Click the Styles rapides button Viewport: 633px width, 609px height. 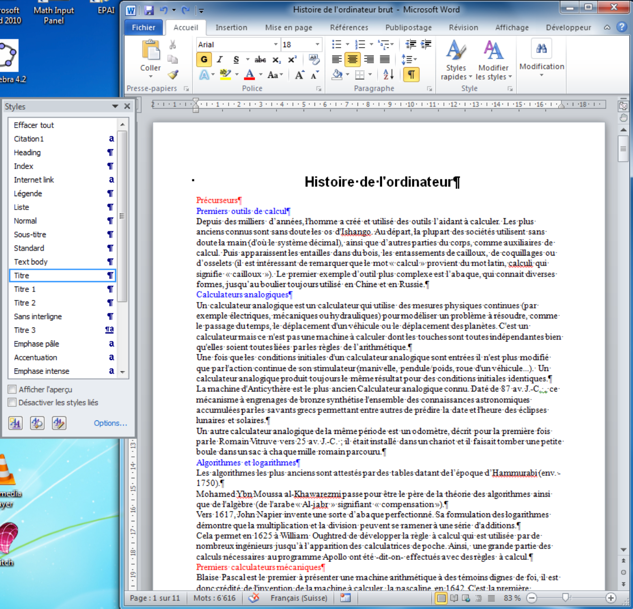tap(456, 60)
